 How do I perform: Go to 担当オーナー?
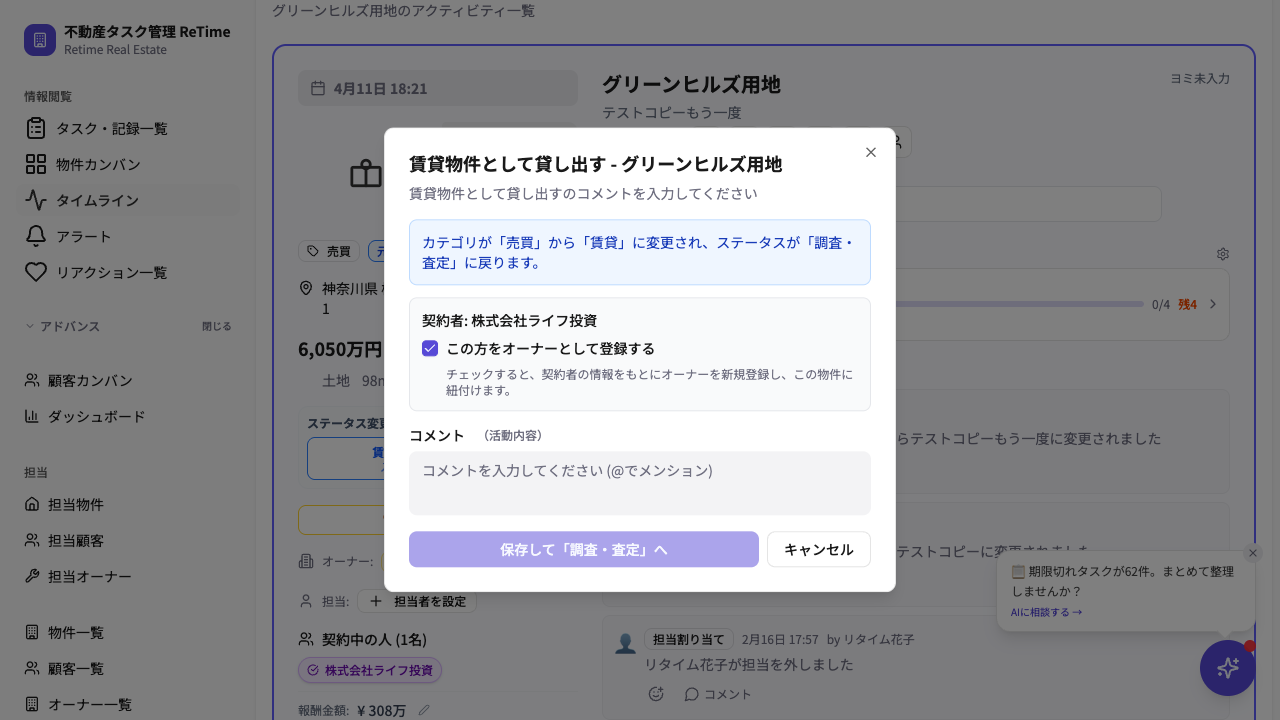pyautogui.click(x=128, y=576)
